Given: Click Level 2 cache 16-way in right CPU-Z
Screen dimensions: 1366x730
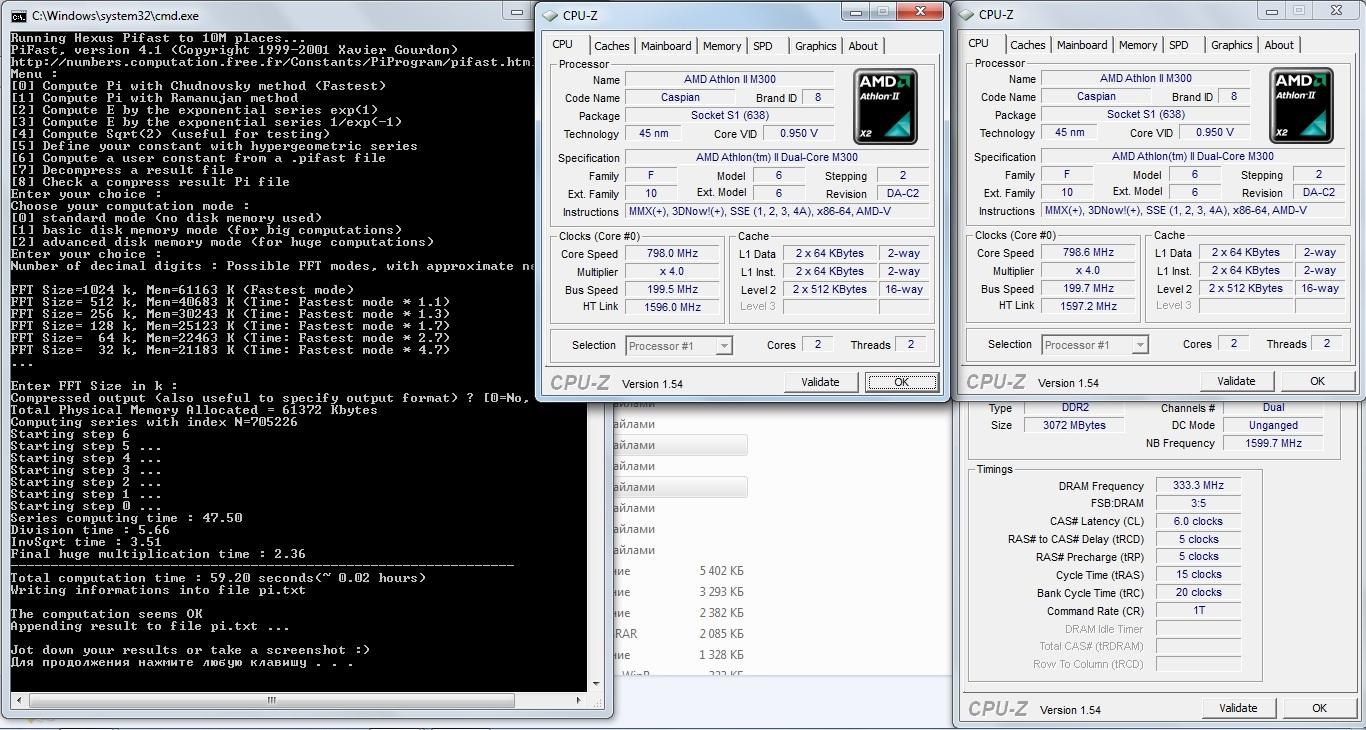Looking at the screenshot, I should 1320,289.
